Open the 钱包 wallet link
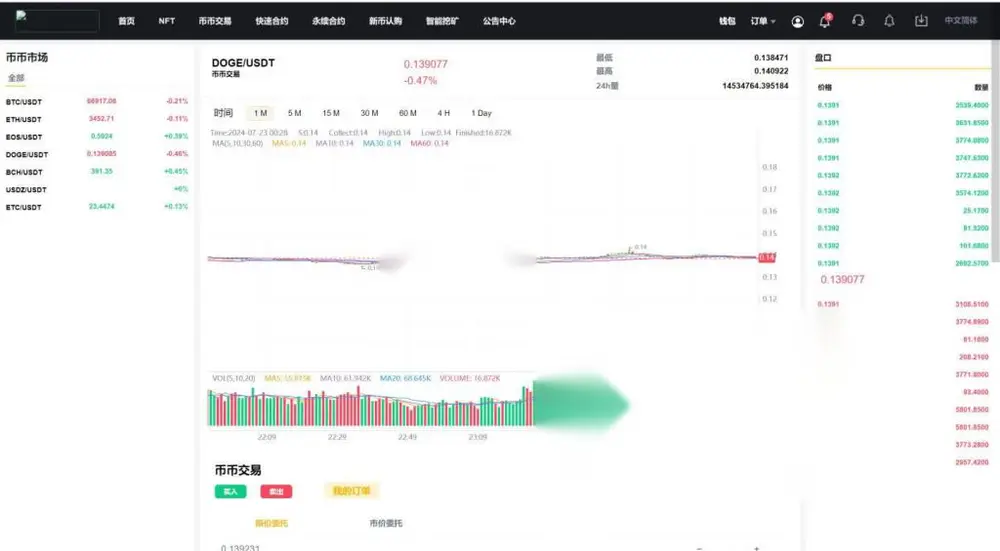This screenshot has width=1000, height=551. 727,21
